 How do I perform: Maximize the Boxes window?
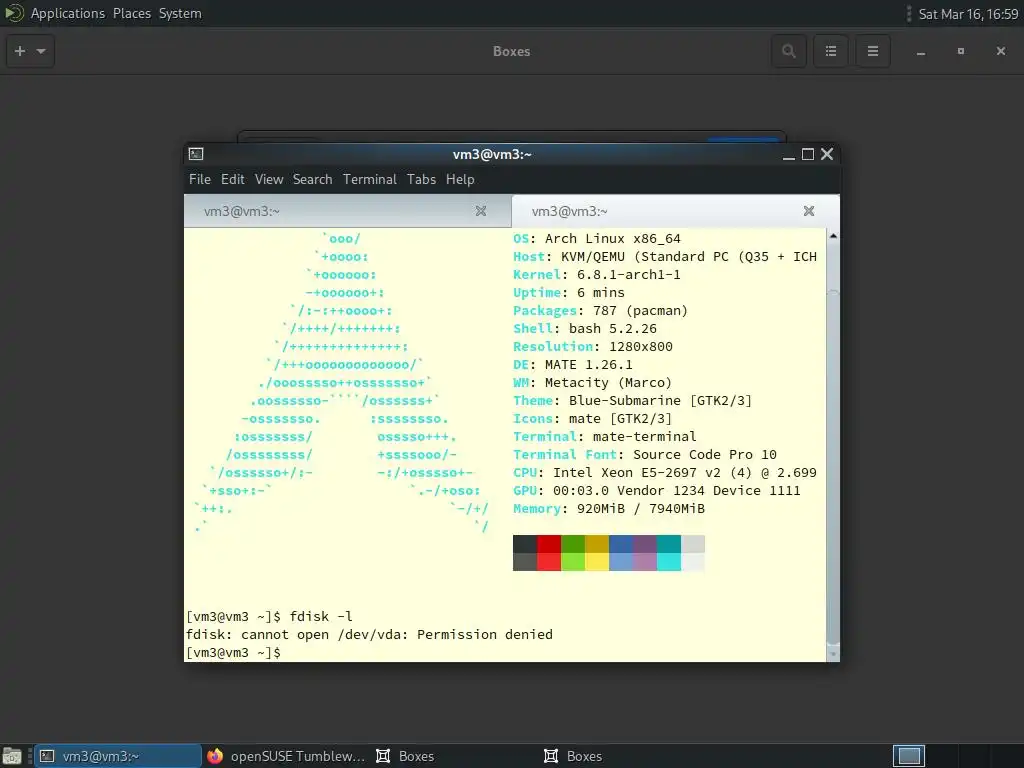[961, 51]
